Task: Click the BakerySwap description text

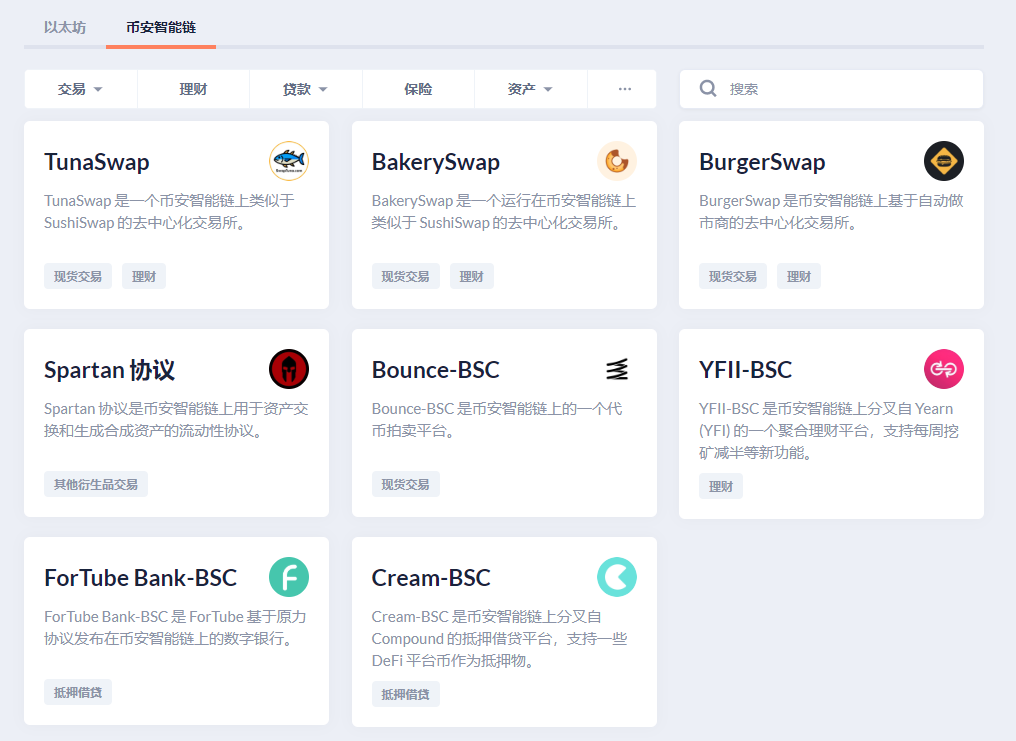Action: [503, 212]
